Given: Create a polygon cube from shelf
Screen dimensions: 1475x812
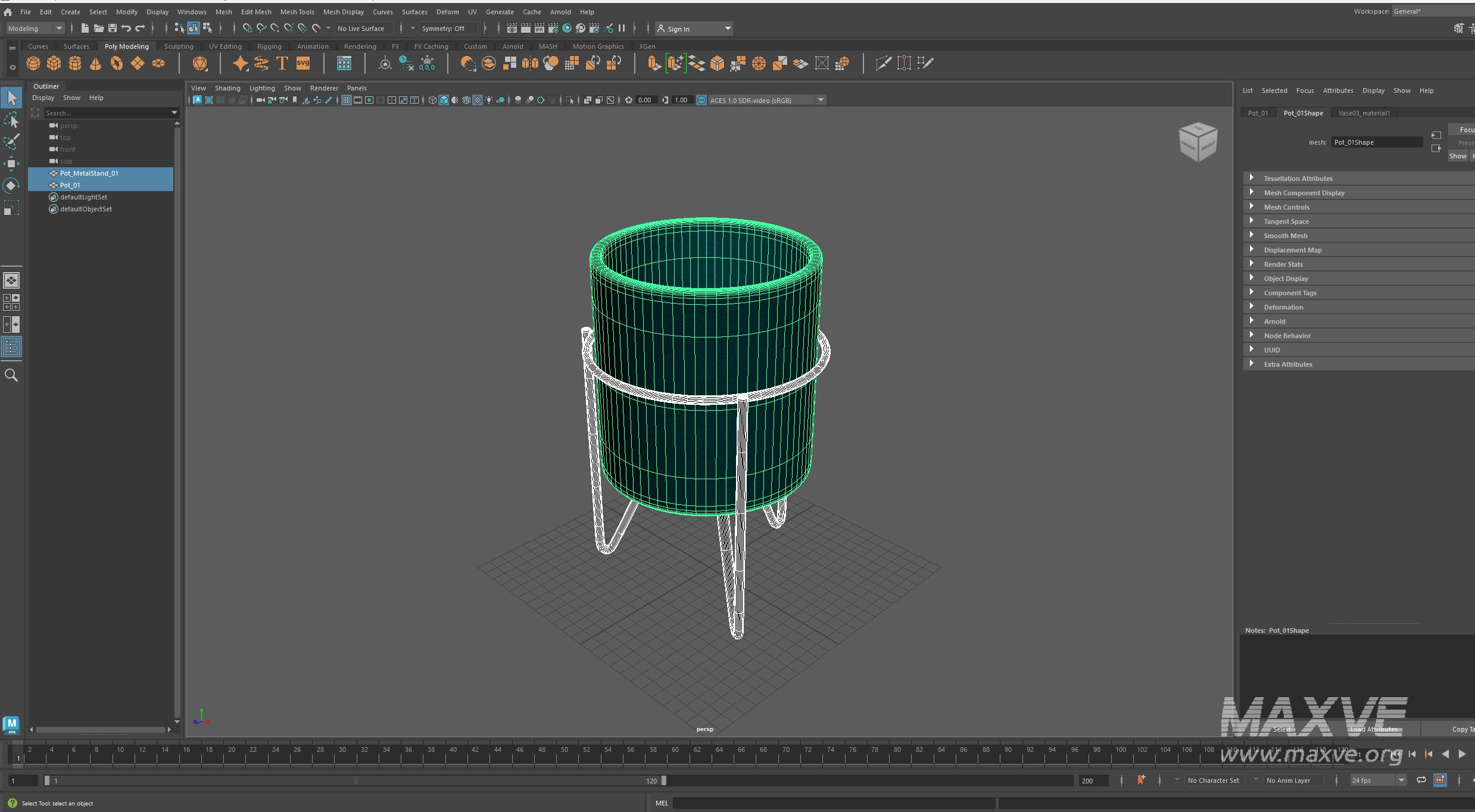Looking at the screenshot, I should click(54, 63).
